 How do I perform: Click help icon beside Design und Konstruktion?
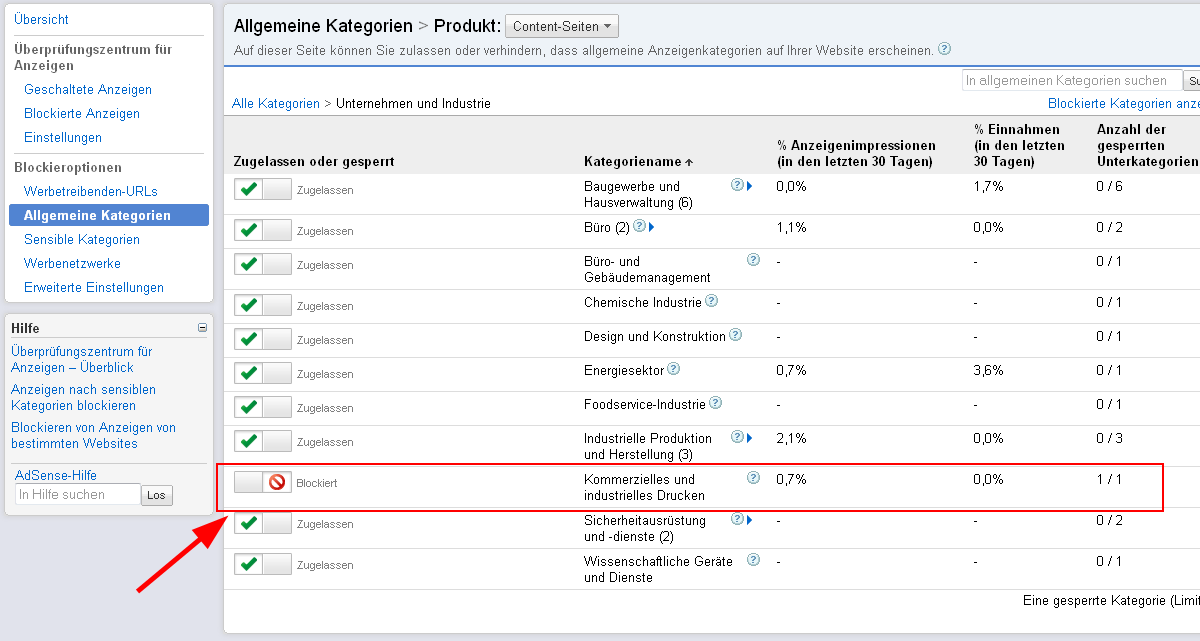point(735,335)
